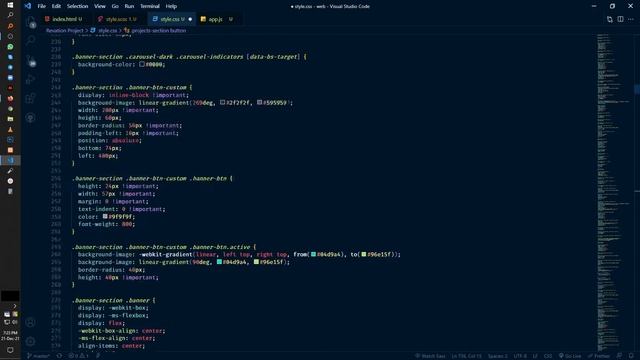Open File Explorer from taskbar
Image resolution: width=640 pixels, height=360 pixels.
10,119
